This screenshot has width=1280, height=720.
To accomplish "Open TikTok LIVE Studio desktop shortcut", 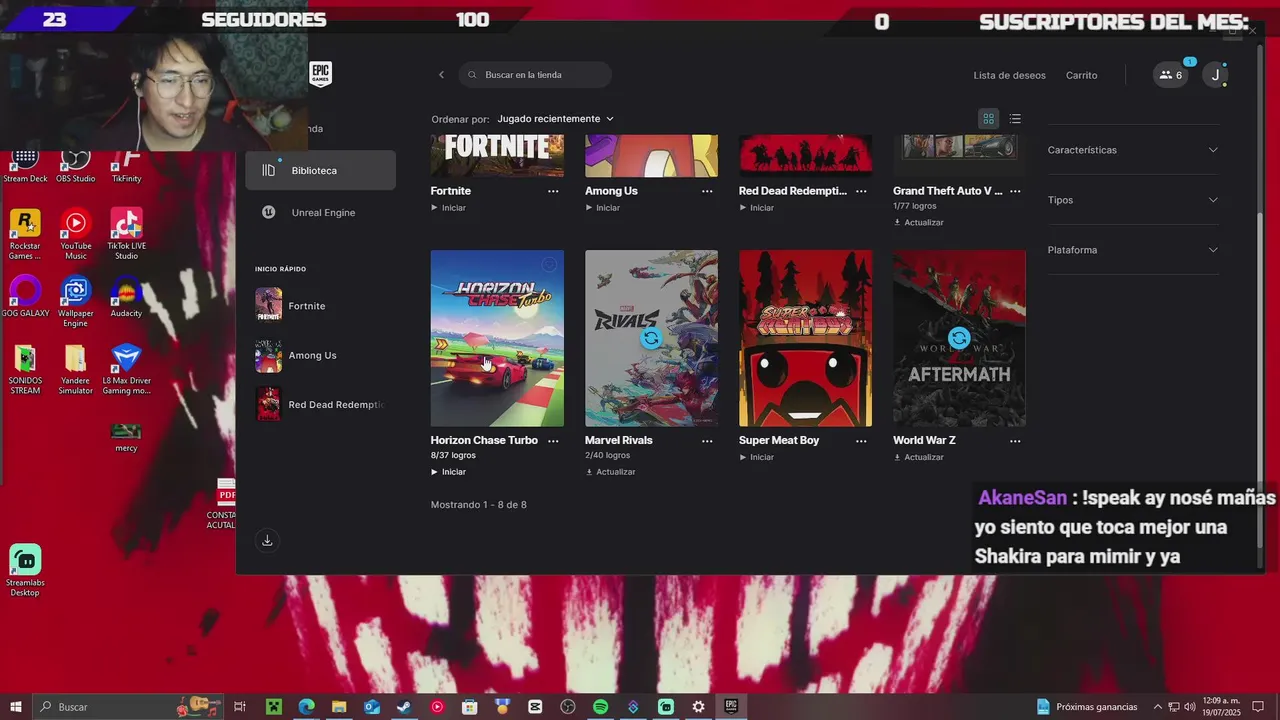I will click(x=126, y=234).
